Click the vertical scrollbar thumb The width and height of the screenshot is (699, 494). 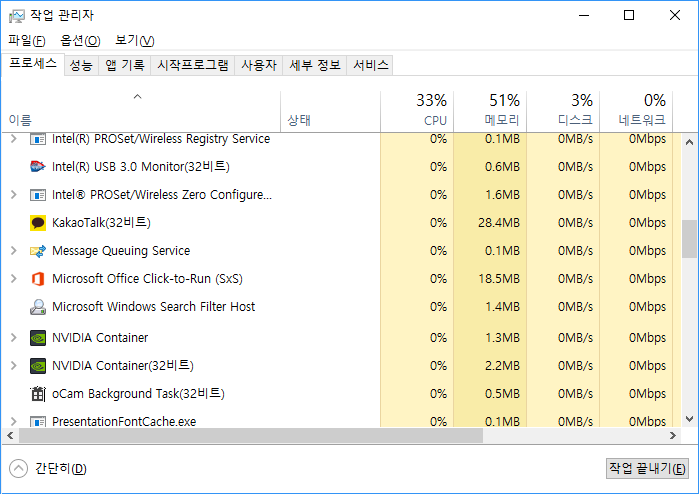tap(689, 239)
